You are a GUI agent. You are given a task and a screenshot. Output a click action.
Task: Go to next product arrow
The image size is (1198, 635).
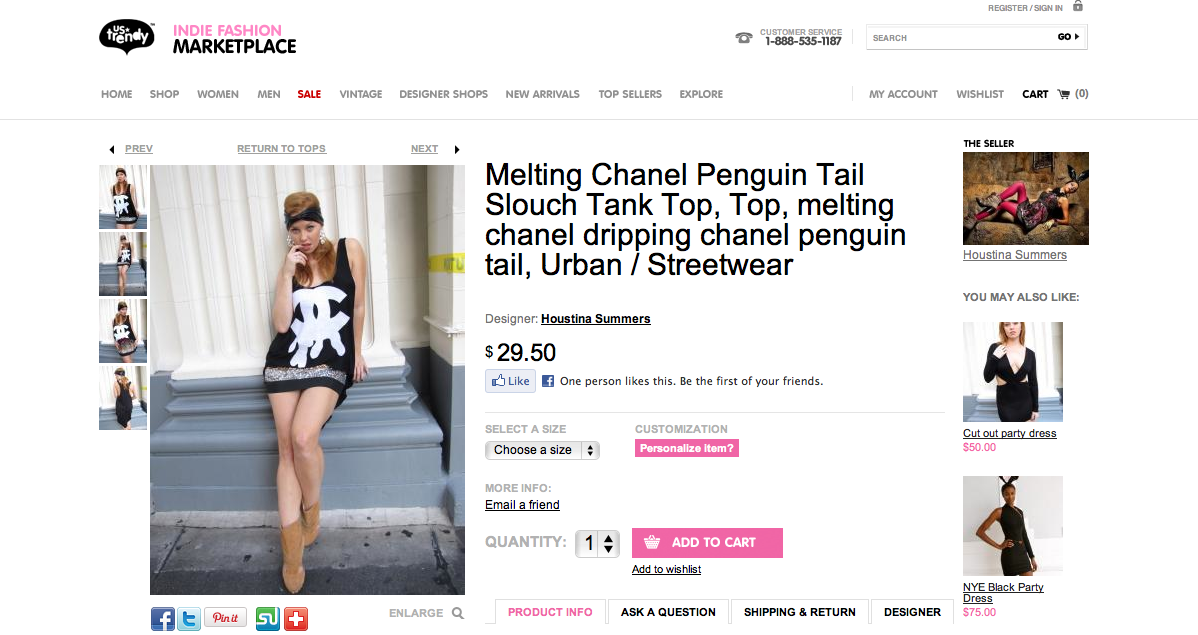tap(457, 149)
